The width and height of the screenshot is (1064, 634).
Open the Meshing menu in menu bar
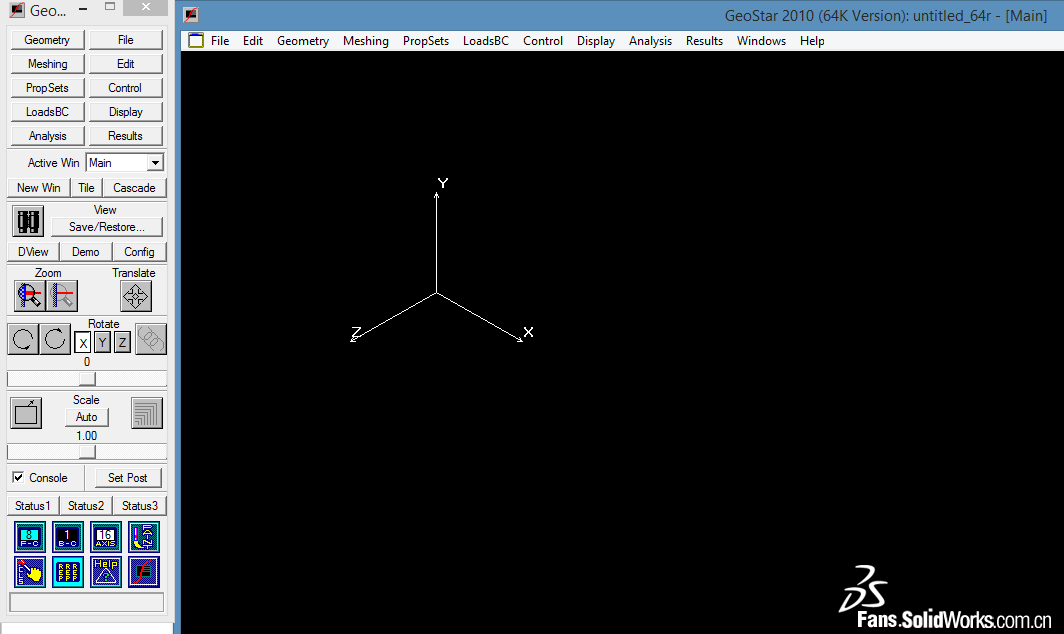[365, 41]
